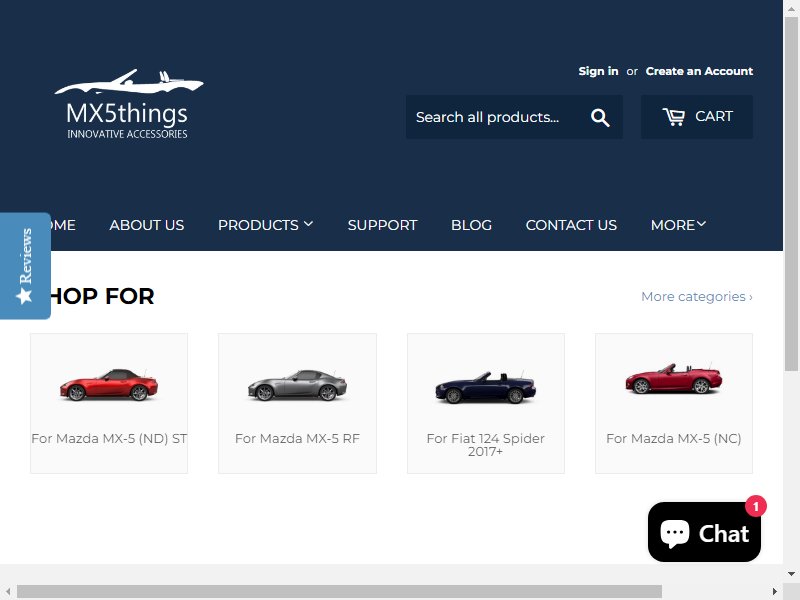Click the scroll up arrow
Viewport: 800px width, 600px height.
coord(791,8)
